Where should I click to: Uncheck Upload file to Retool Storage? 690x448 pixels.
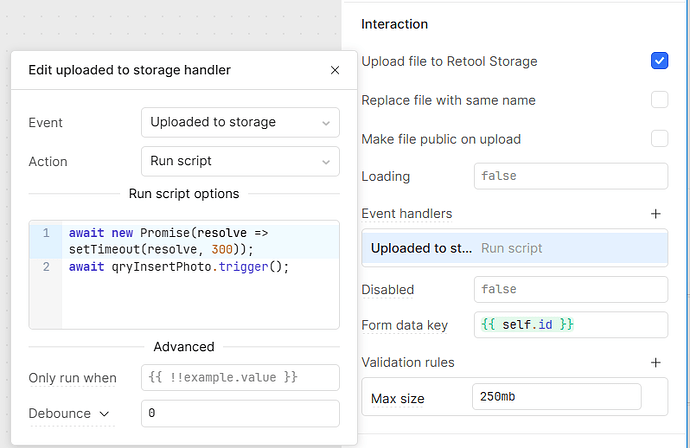[659, 61]
